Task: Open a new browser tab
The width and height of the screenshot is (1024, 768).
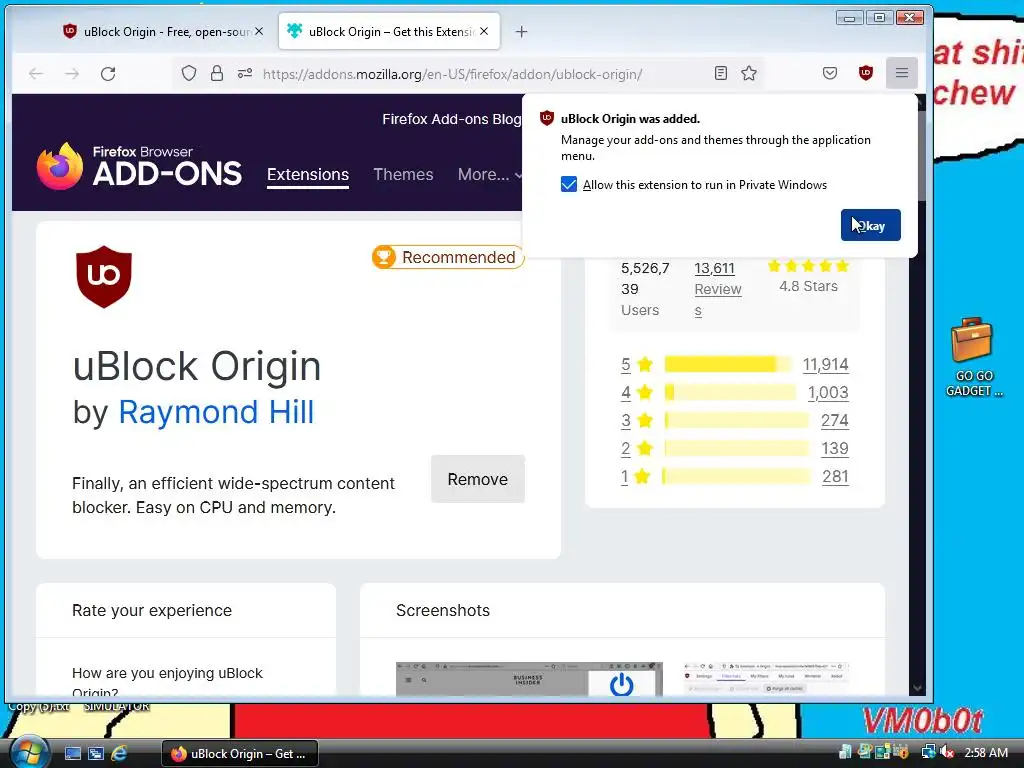Action: [x=521, y=31]
